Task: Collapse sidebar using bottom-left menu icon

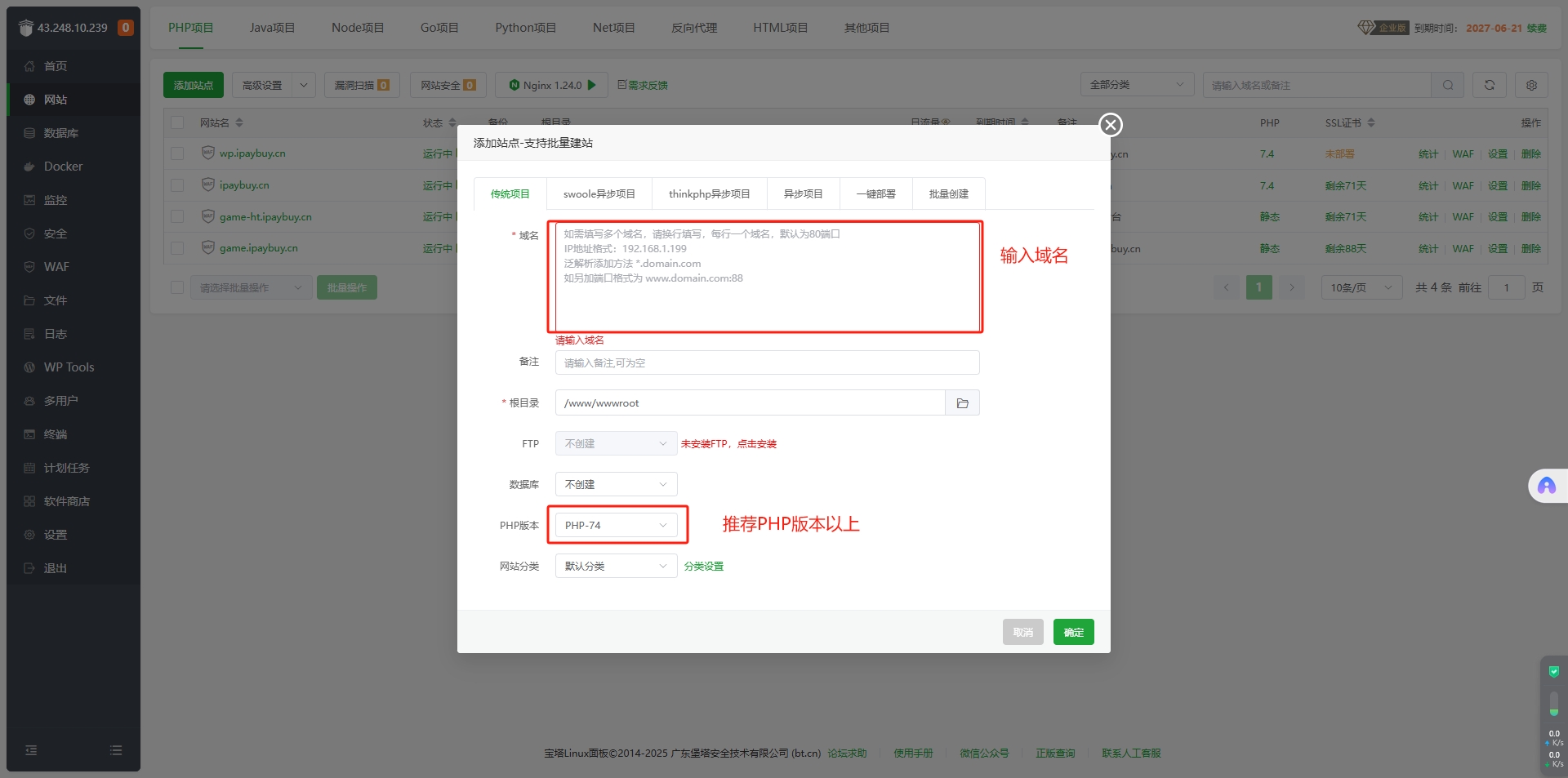Action: pos(31,750)
